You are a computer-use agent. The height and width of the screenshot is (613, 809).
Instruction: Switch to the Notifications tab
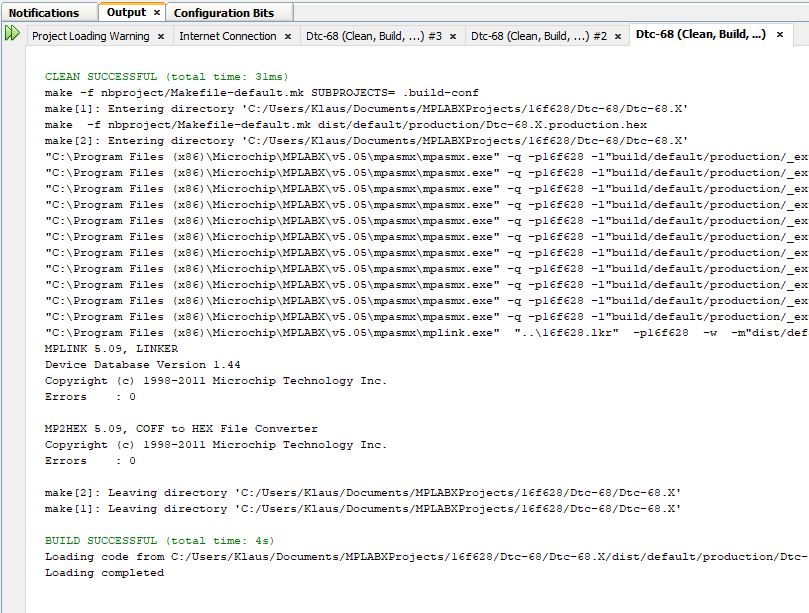44,13
